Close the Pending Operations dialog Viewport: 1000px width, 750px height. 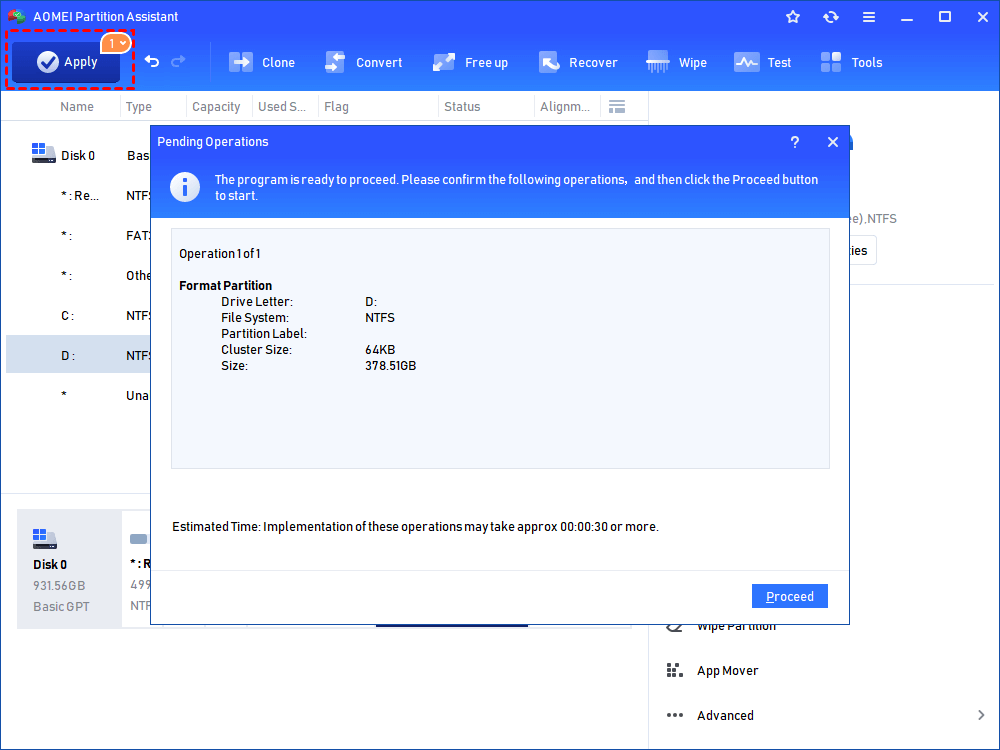pyautogui.click(x=833, y=142)
